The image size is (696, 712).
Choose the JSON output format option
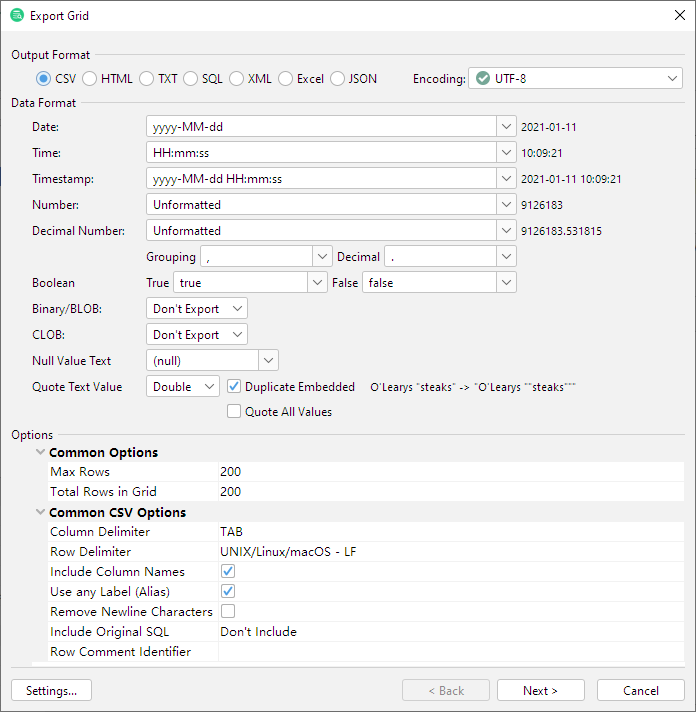pyautogui.click(x=337, y=79)
